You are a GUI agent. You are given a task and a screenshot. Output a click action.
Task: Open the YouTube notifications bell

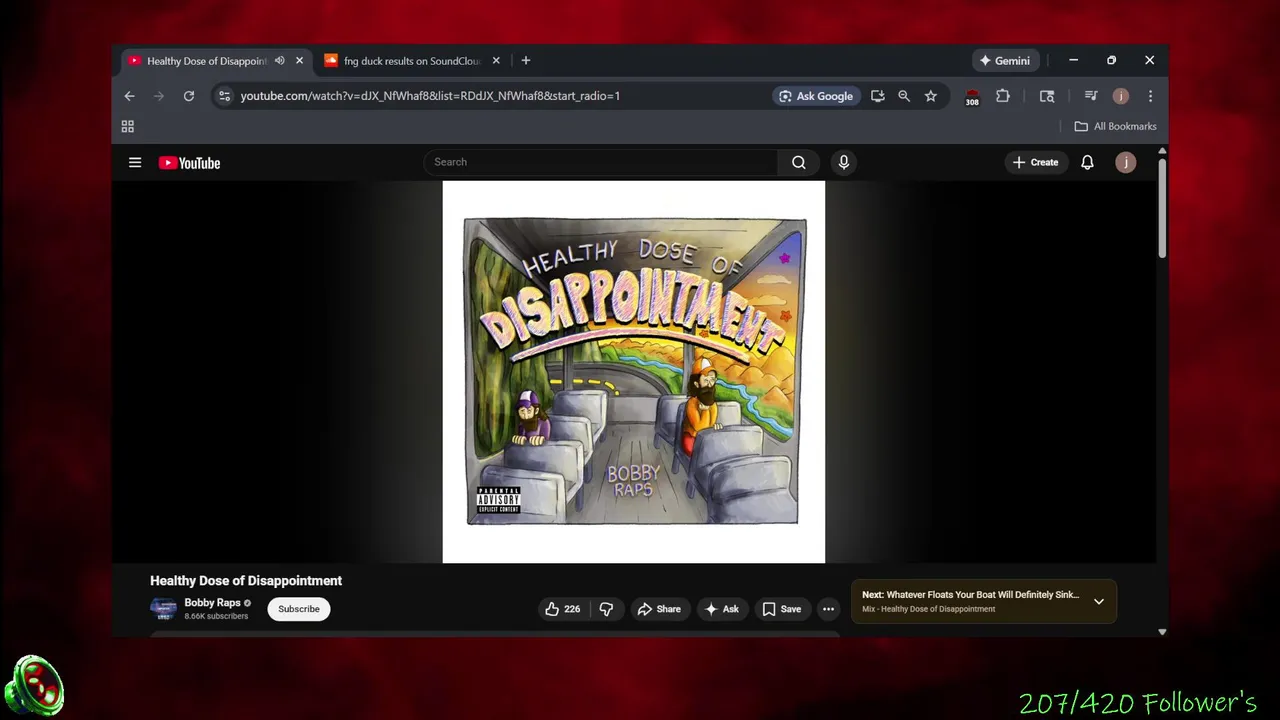pyautogui.click(x=1087, y=162)
